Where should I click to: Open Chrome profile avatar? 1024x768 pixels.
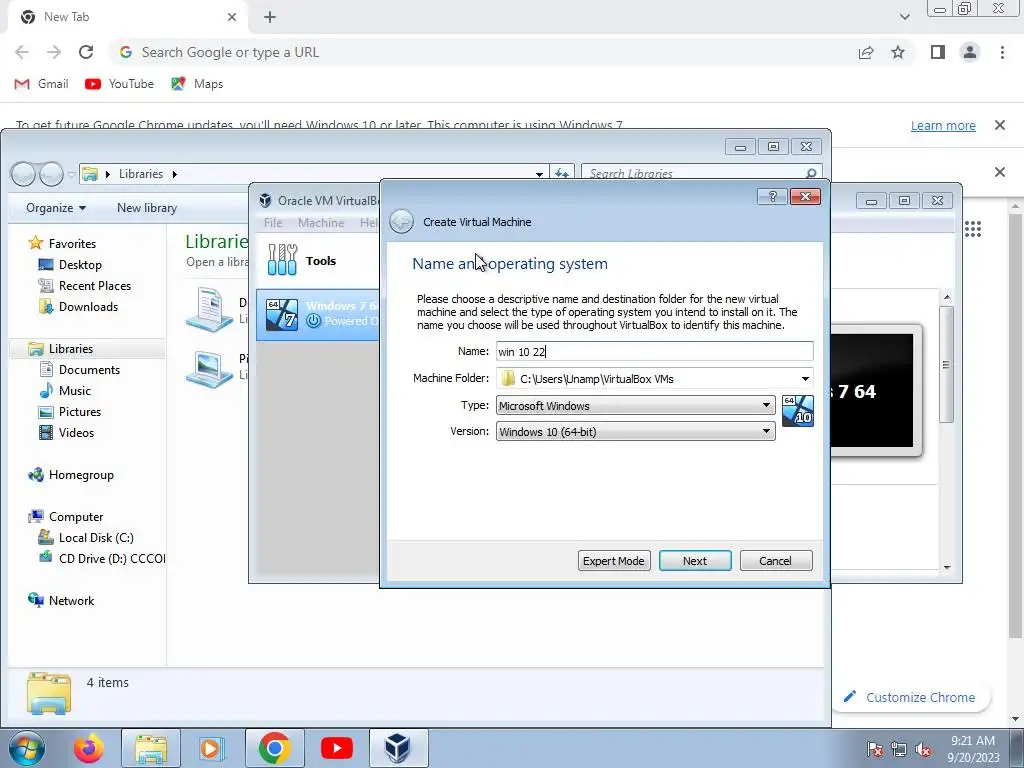[x=970, y=52]
